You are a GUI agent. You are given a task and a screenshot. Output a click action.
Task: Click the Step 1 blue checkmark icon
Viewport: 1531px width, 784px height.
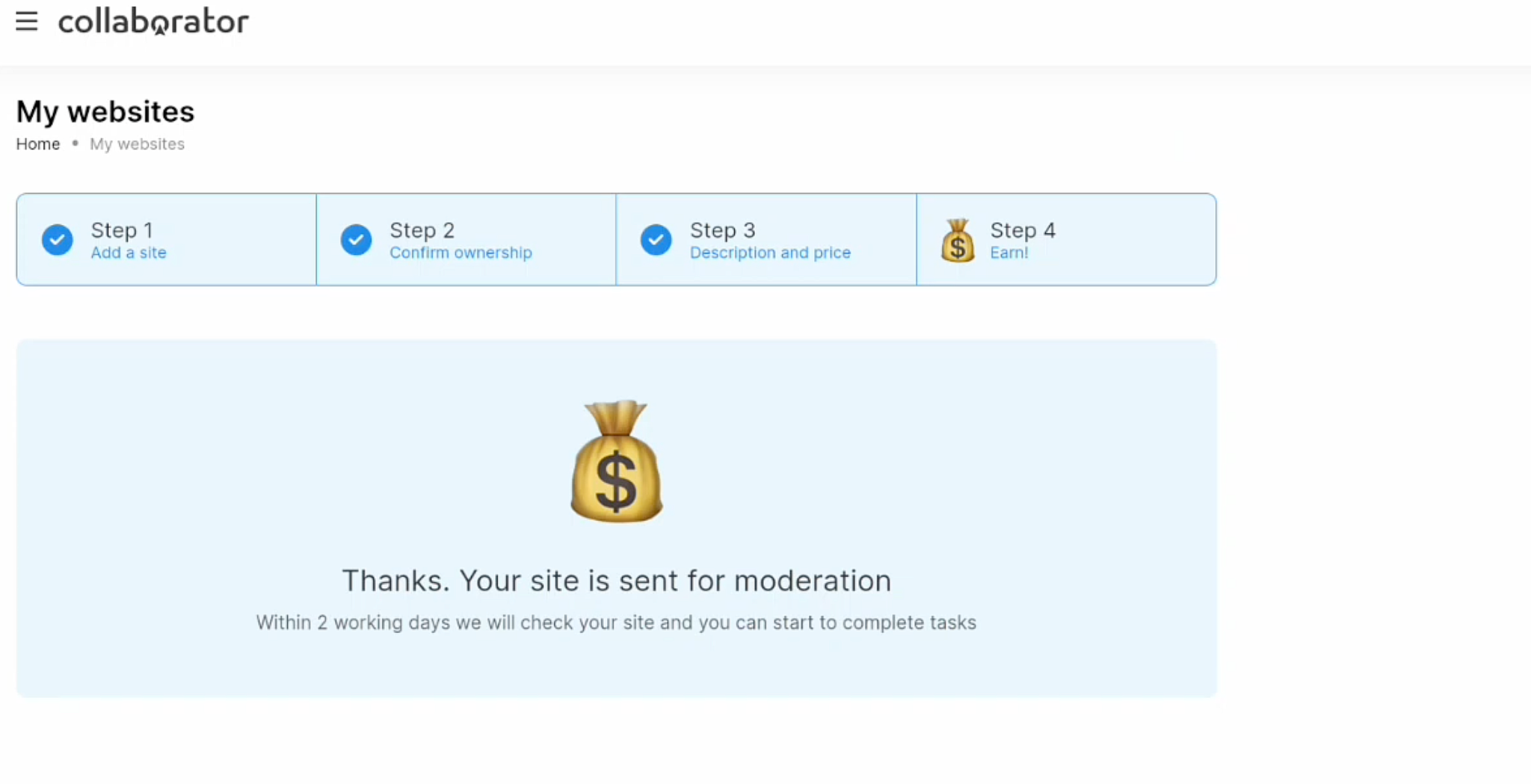57,239
